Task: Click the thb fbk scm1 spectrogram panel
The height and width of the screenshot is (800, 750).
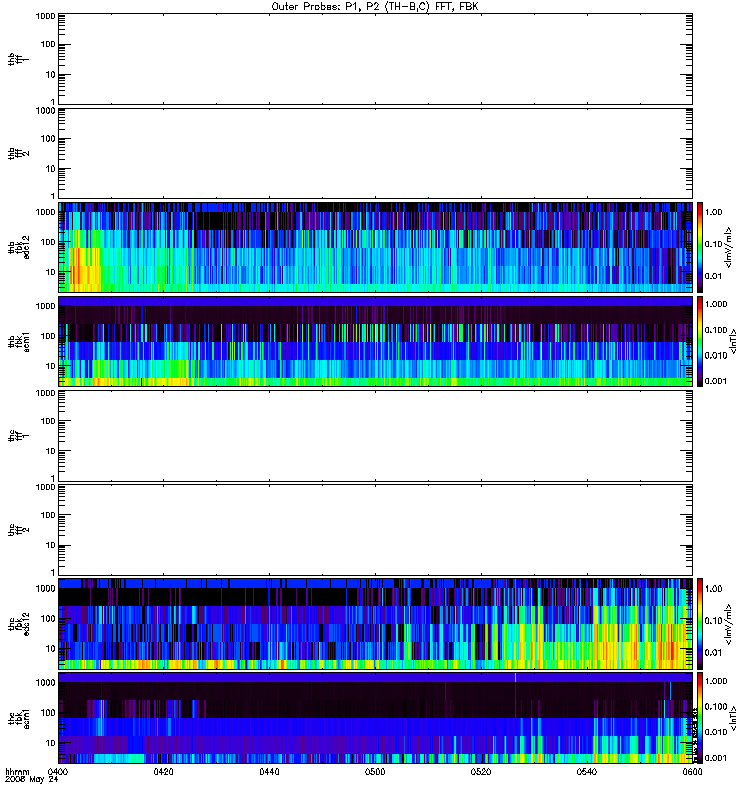Action: [x=376, y=341]
